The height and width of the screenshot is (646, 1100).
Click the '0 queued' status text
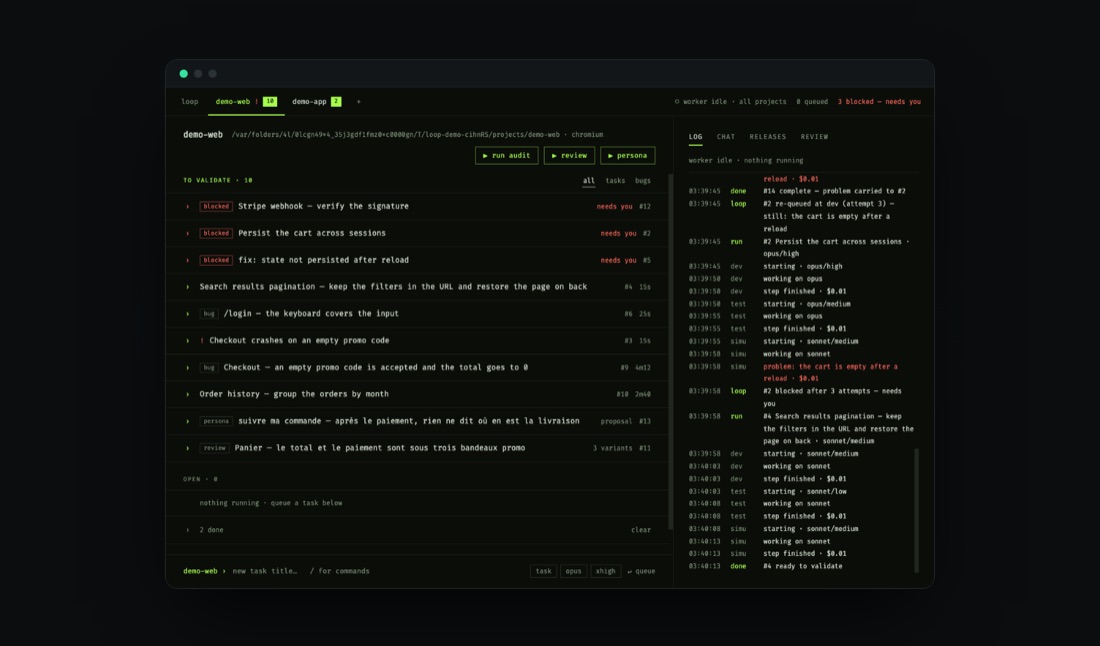pyautogui.click(x=812, y=102)
